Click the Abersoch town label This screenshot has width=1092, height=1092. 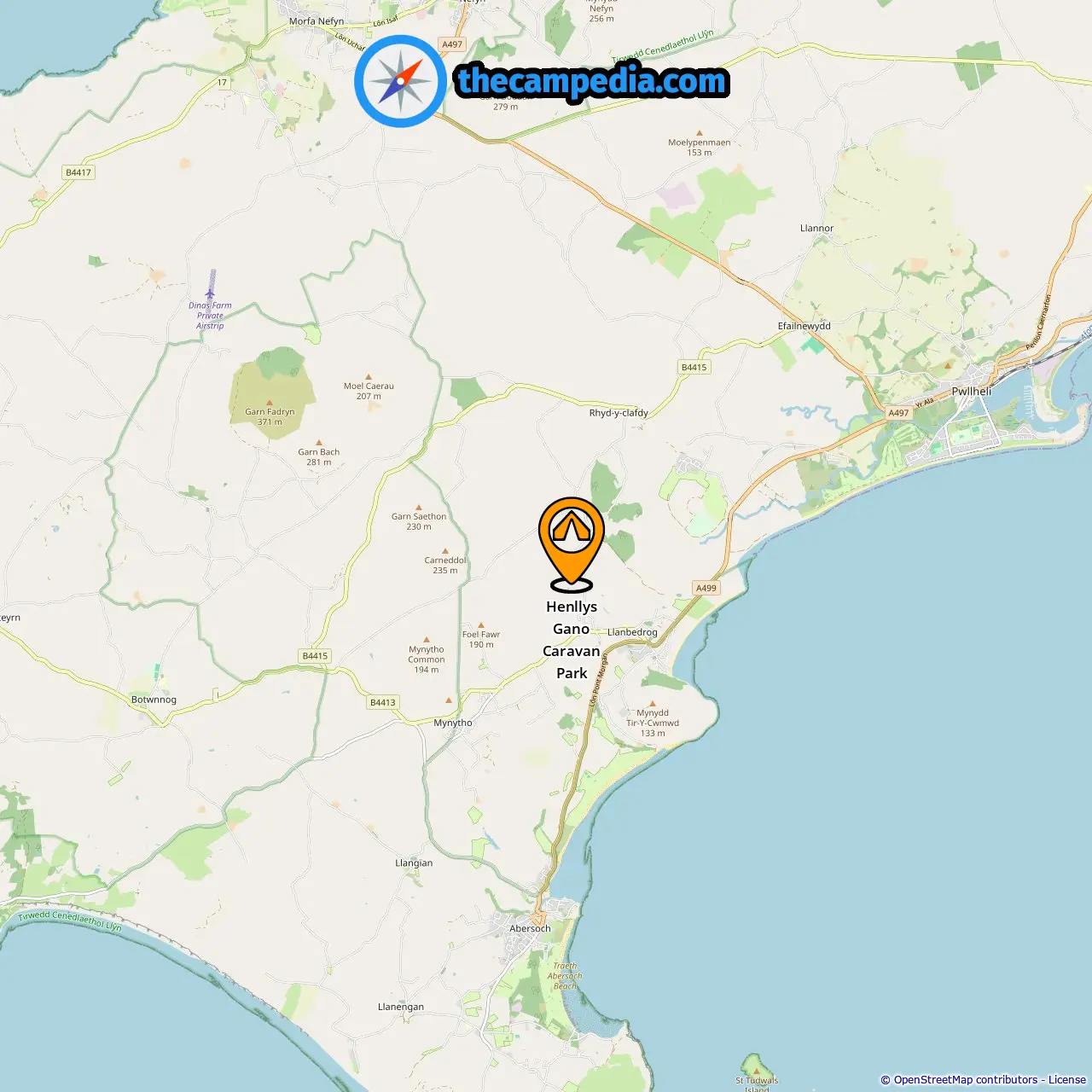(530, 928)
